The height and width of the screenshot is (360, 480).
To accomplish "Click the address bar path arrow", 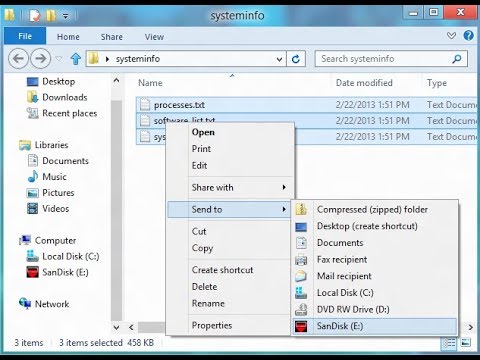I will 107,59.
